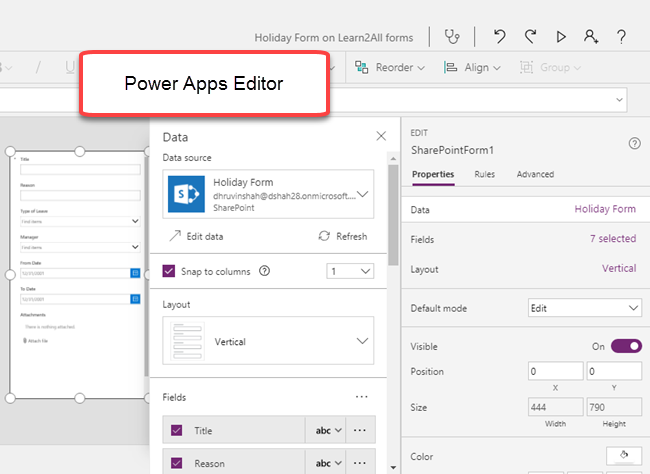Click the Undo arrow icon
The image size is (650, 474).
click(499, 37)
